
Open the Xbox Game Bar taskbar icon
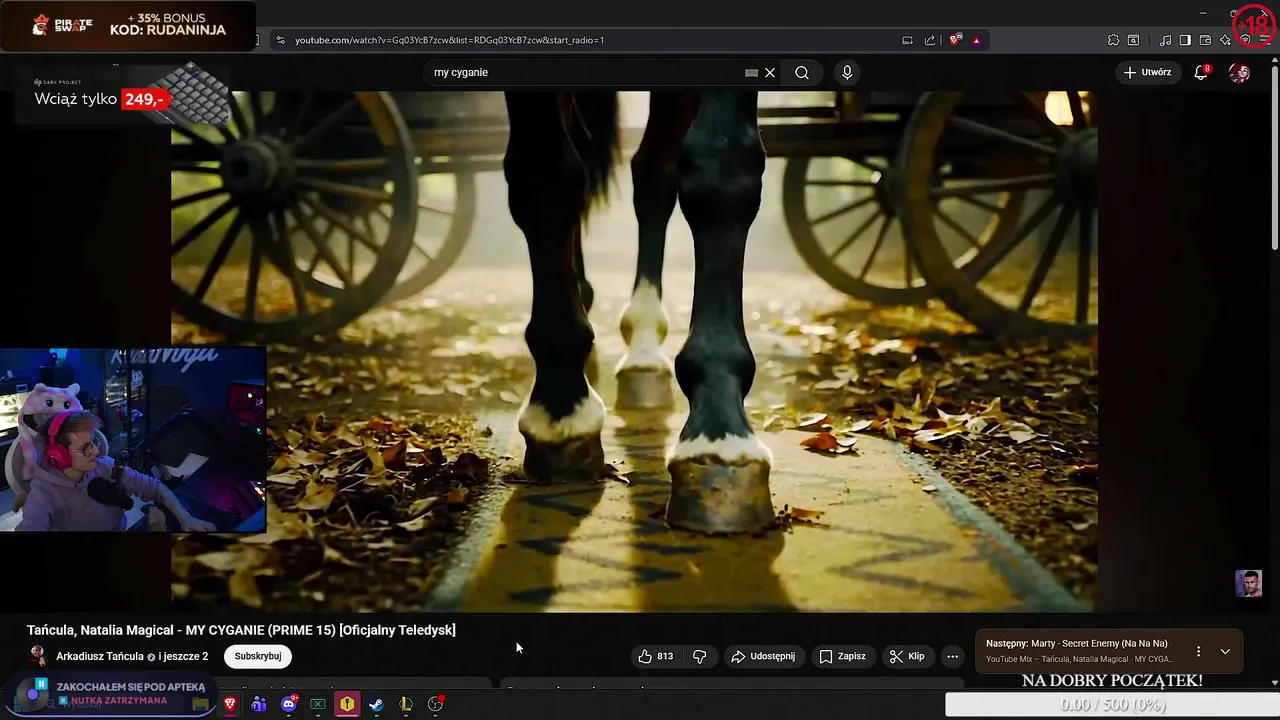point(318,704)
